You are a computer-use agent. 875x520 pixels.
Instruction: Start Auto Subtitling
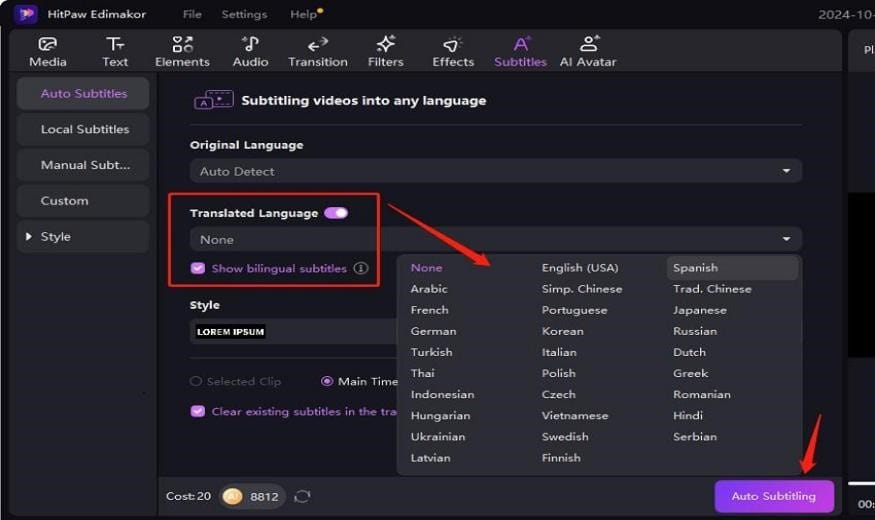click(x=774, y=496)
